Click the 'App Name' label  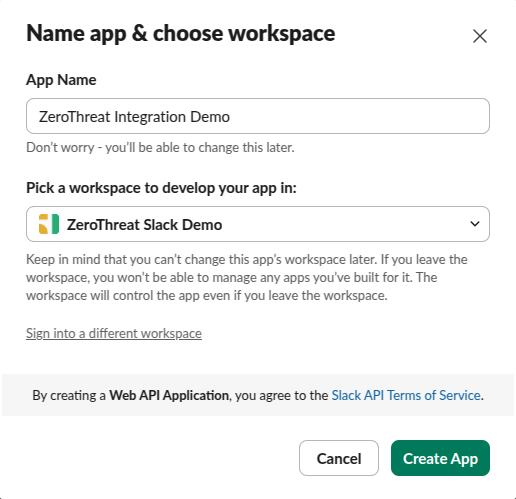[x=61, y=80]
